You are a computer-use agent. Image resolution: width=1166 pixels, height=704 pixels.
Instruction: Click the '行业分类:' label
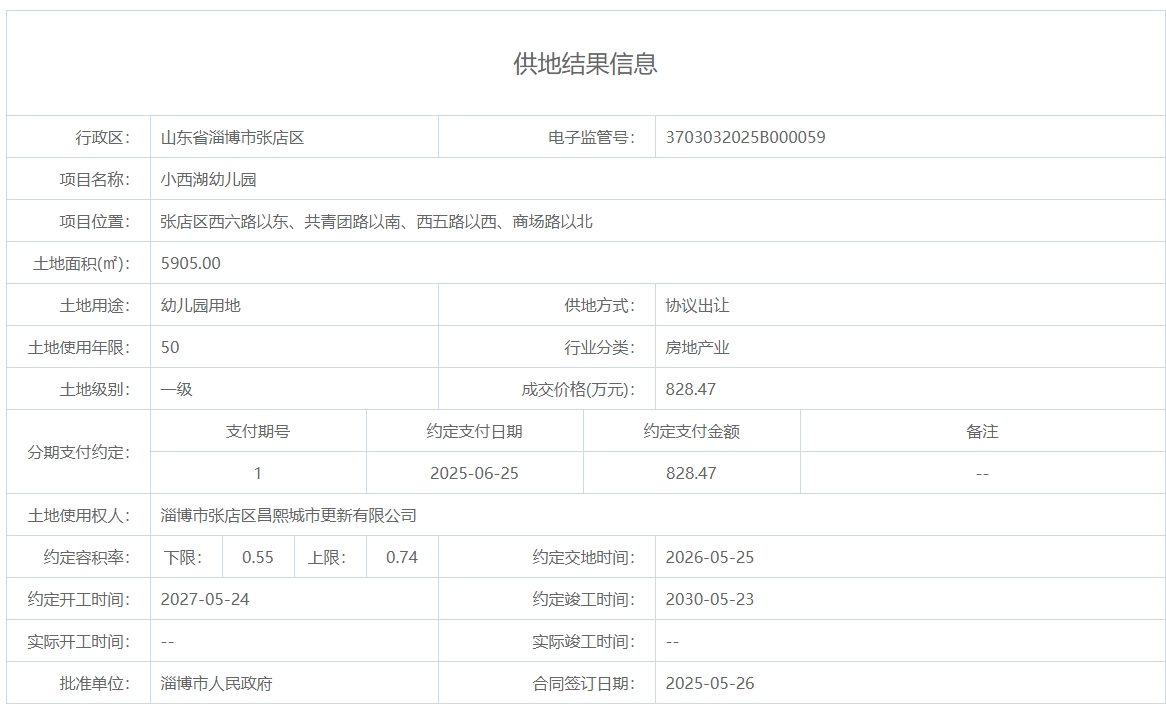tap(600, 347)
